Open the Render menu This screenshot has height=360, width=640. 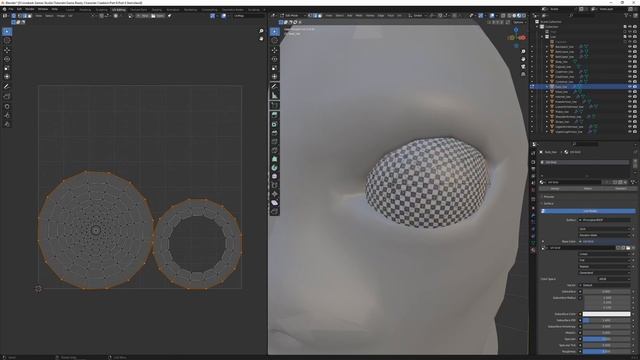click(x=30, y=9)
